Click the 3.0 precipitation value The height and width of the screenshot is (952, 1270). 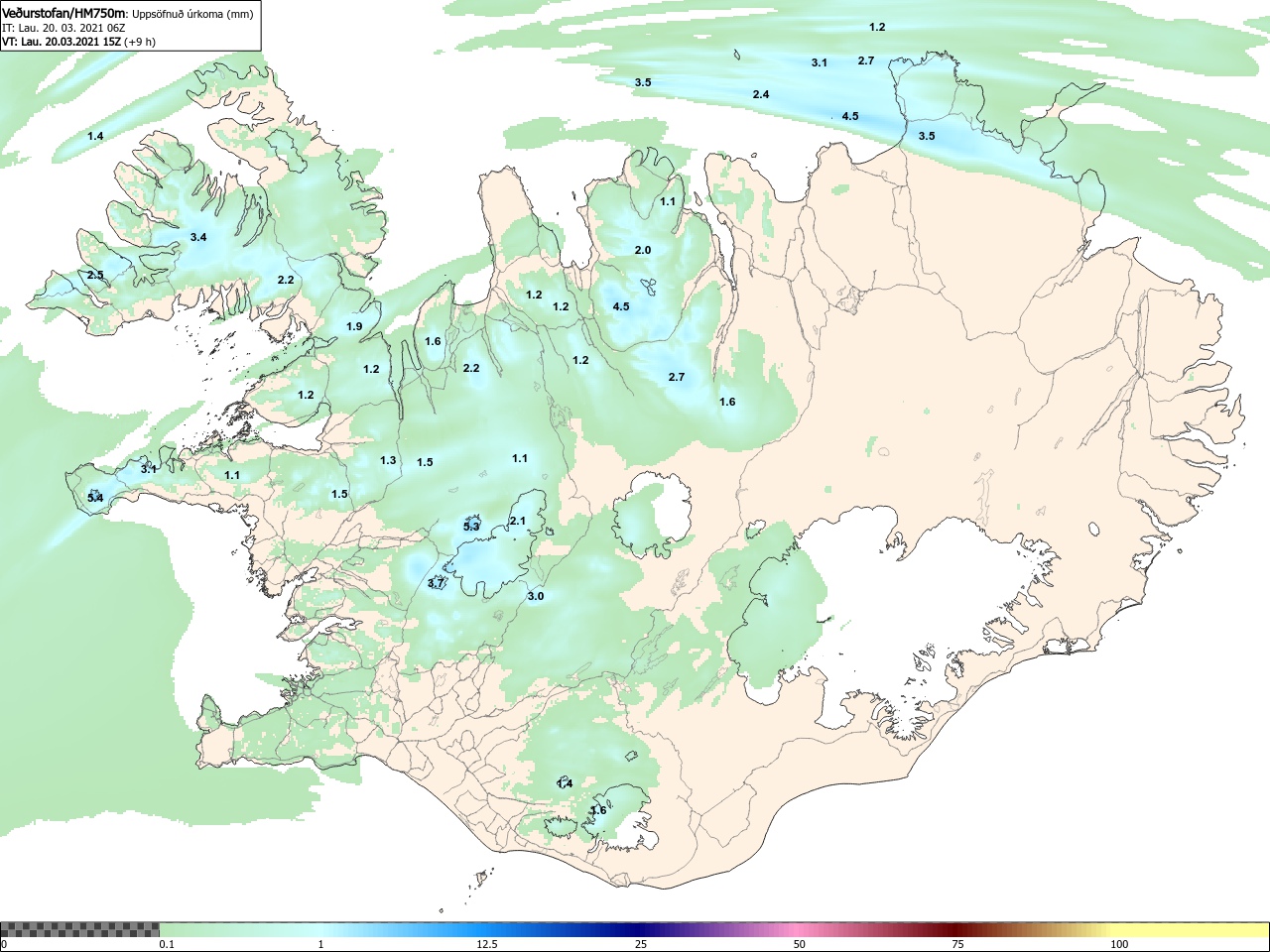click(536, 596)
